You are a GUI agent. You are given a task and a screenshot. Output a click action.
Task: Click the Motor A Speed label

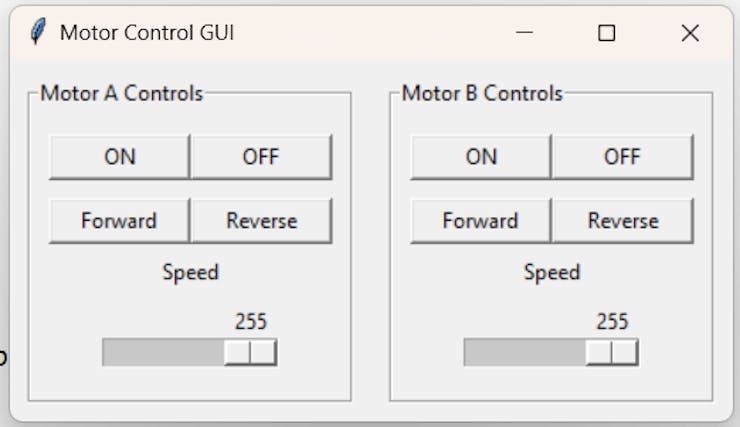point(190,272)
